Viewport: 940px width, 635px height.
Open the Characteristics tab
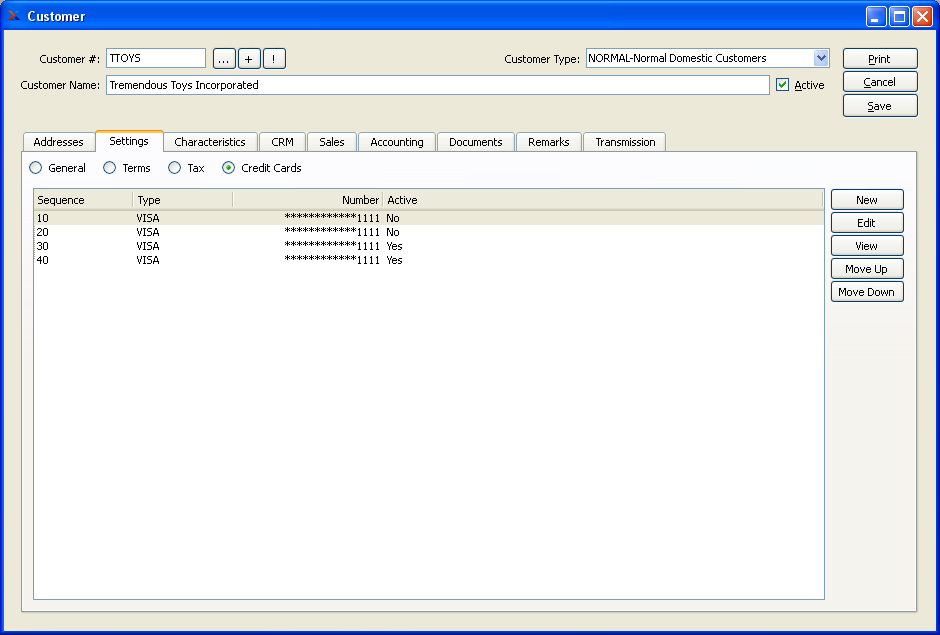click(x=210, y=142)
